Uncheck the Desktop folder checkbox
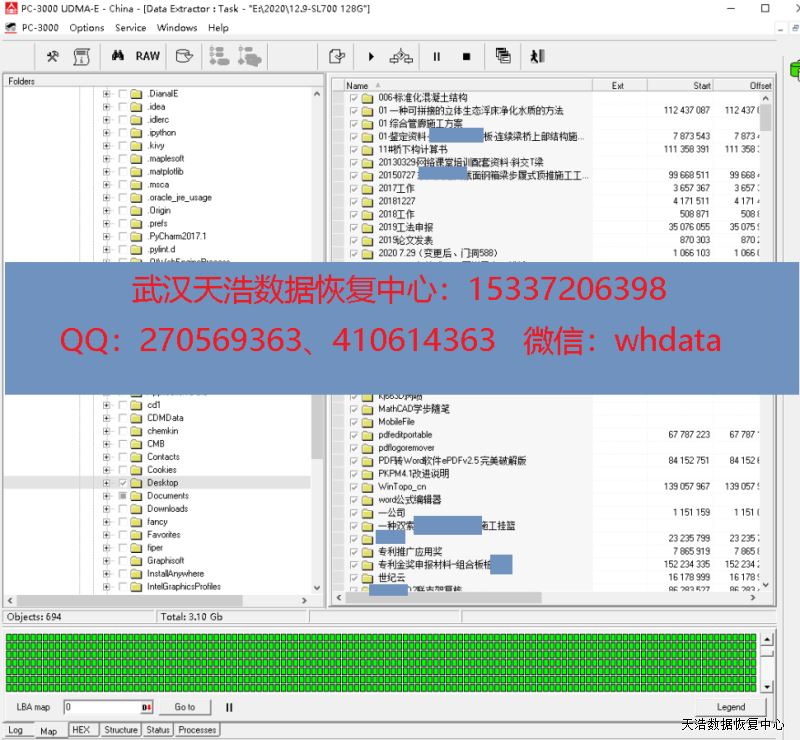Image resolution: width=800 pixels, height=740 pixels. pyautogui.click(x=123, y=483)
